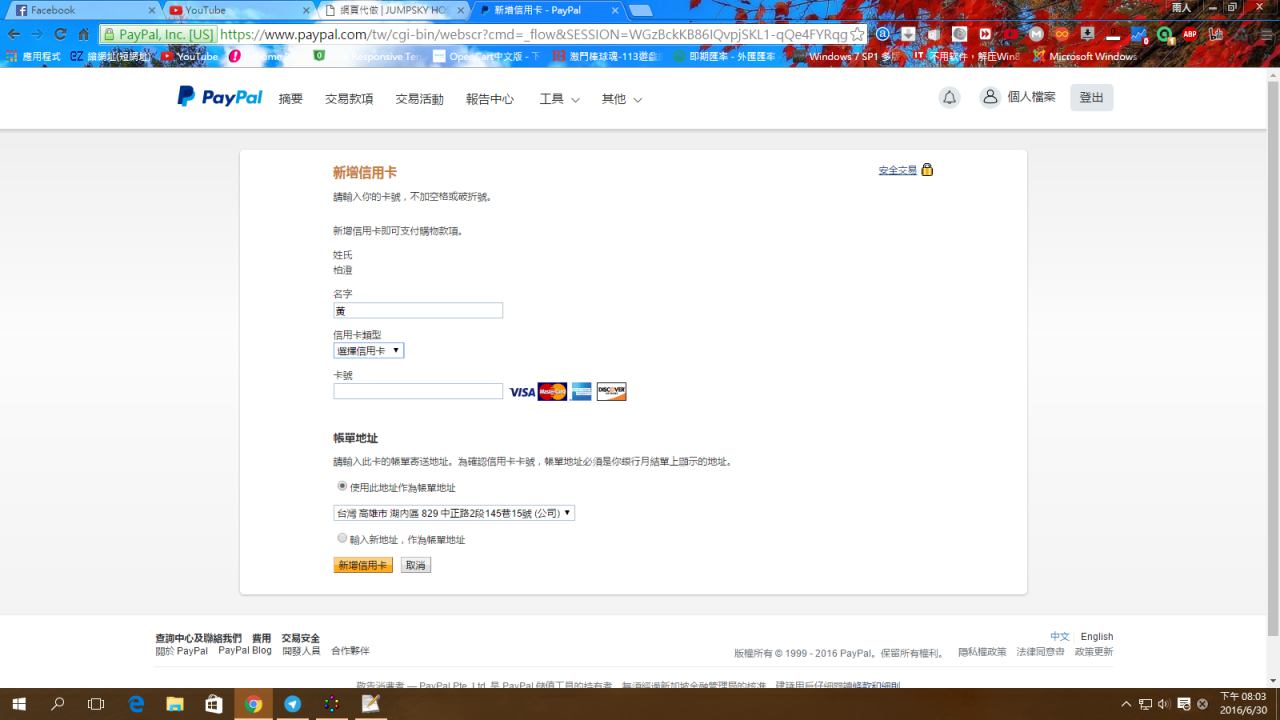Click the 中文 language link in footer
Image resolution: width=1280 pixels, height=720 pixels.
coord(1060,636)
